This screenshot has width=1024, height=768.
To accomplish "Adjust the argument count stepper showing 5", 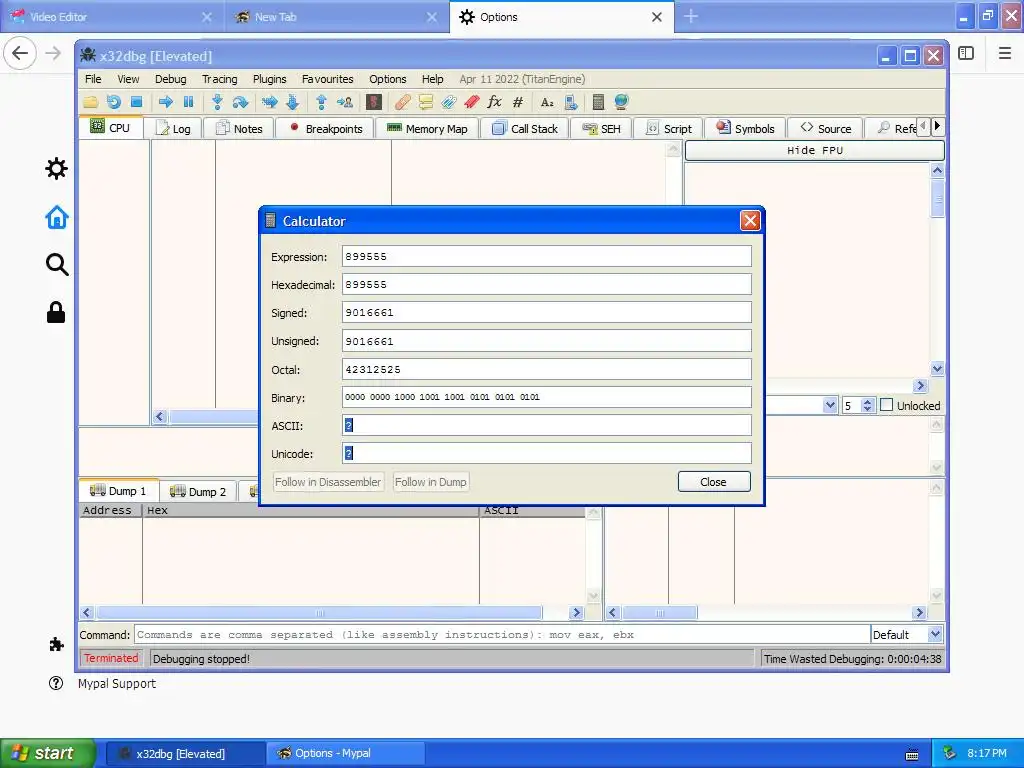I will click(867, 405).
